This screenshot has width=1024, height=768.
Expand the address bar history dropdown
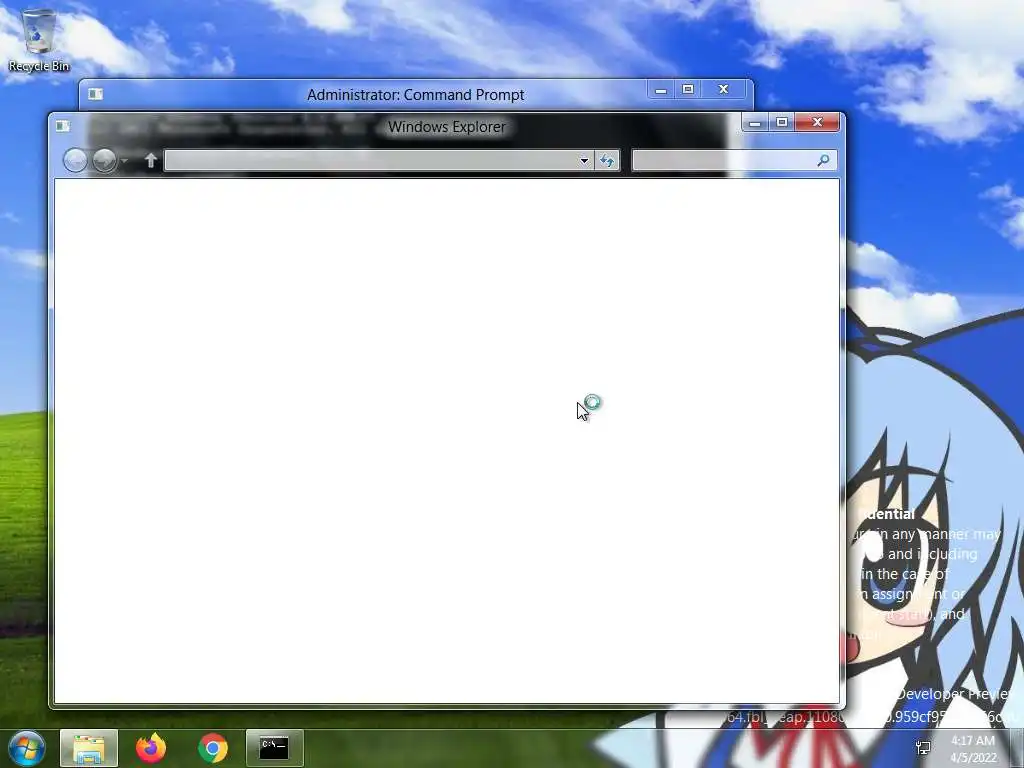[x=584, y=160]
